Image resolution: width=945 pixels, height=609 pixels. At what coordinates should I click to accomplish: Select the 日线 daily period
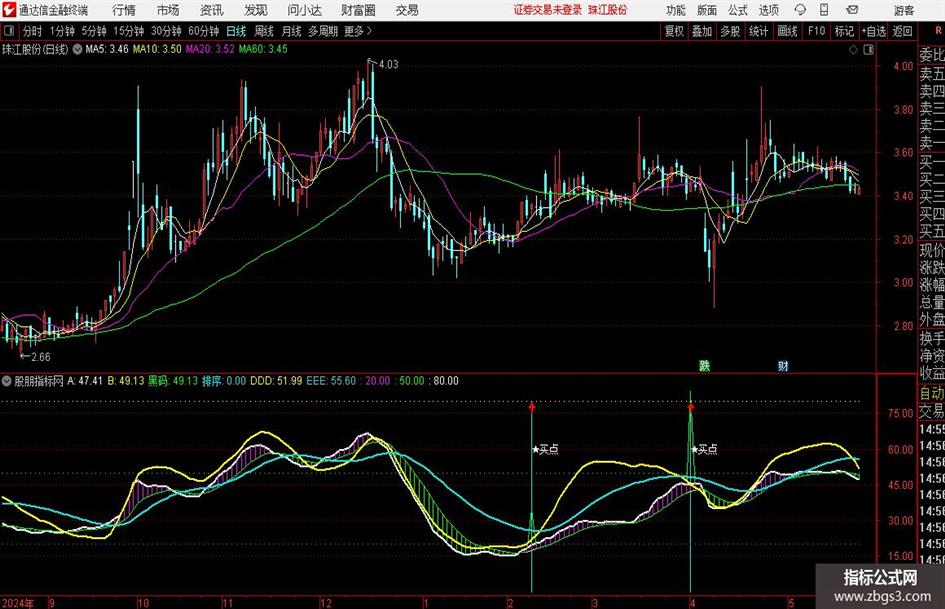236,31
